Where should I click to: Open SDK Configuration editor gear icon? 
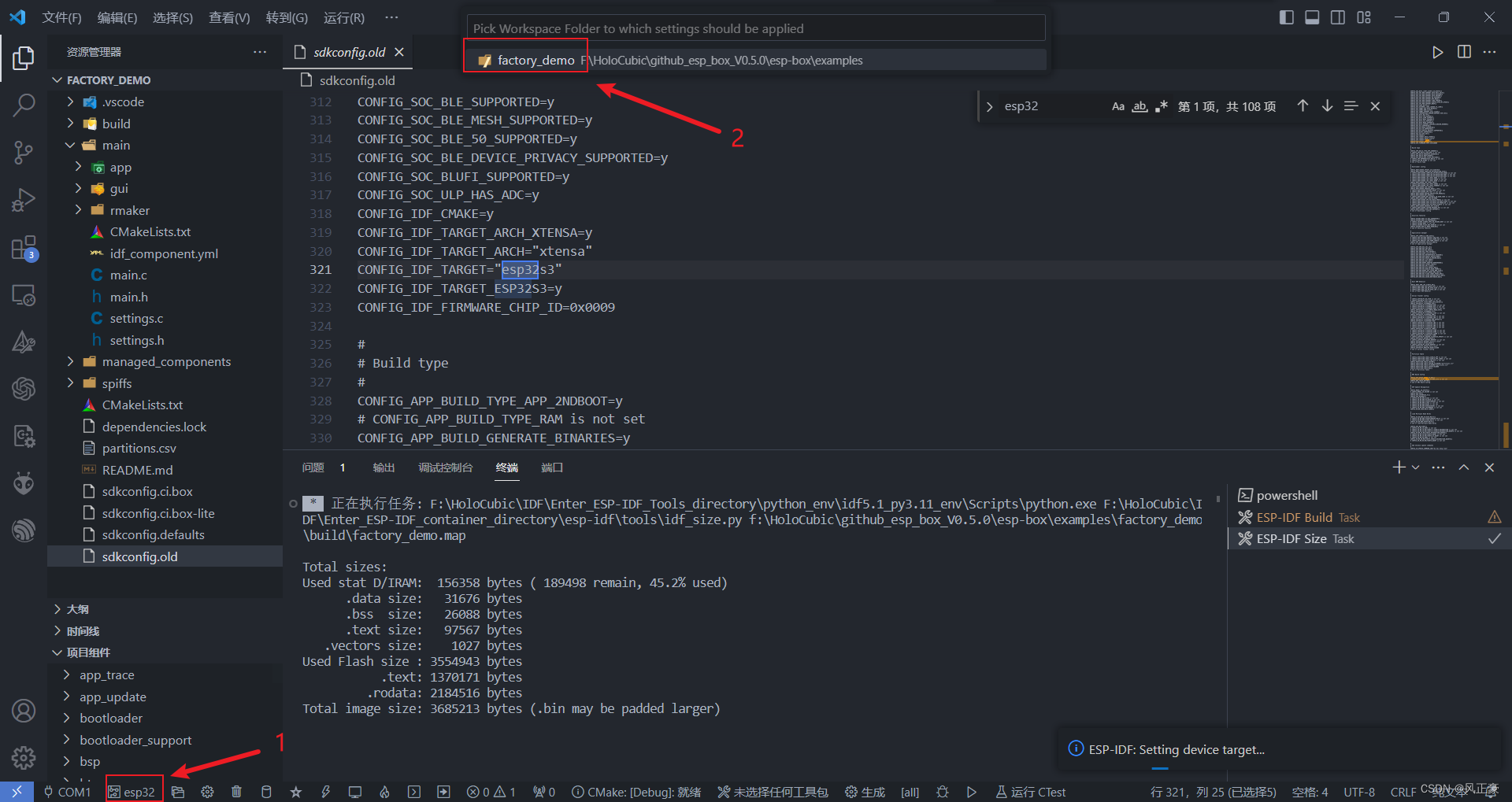click(x=206, y=792)
